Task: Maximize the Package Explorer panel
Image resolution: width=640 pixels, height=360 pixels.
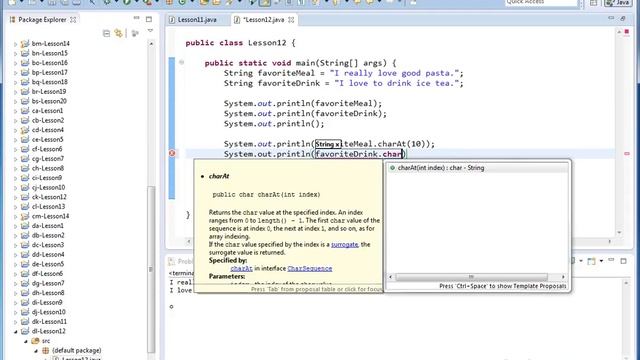Action: point(149,19)
